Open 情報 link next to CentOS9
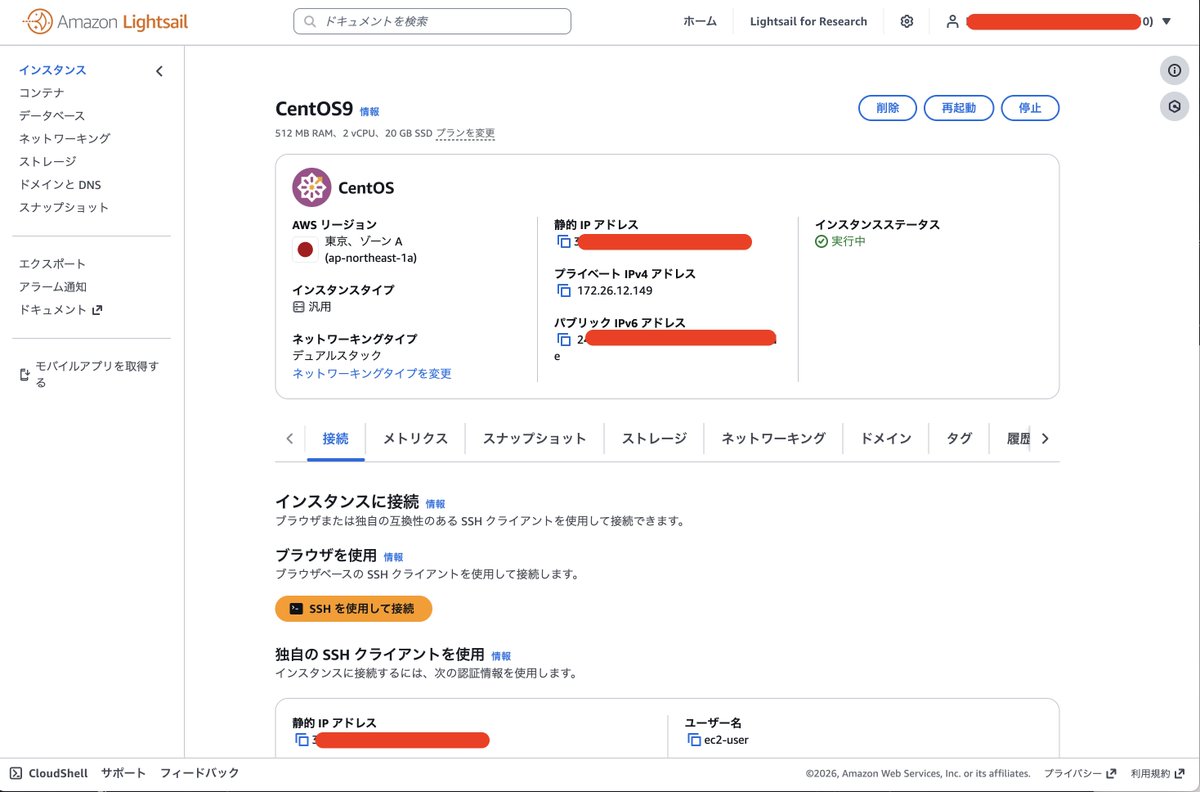The width and height of the screenshot is (1200, 792). pos(370,112)
